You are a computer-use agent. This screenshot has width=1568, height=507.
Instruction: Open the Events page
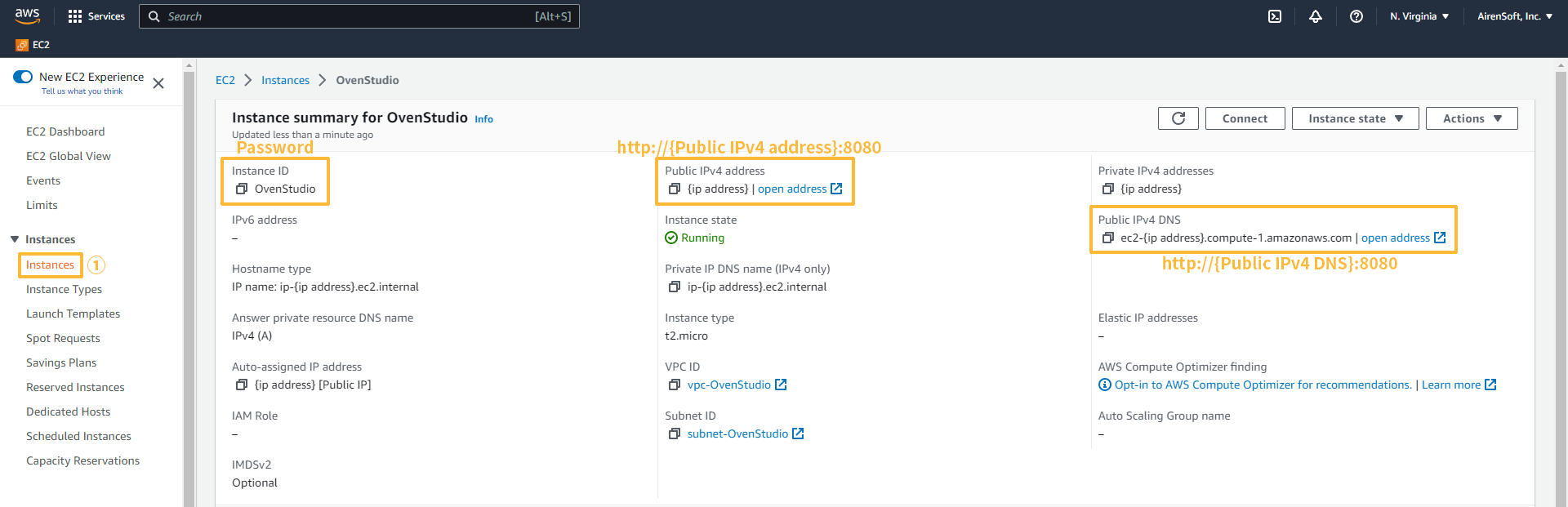pos(43,180)
